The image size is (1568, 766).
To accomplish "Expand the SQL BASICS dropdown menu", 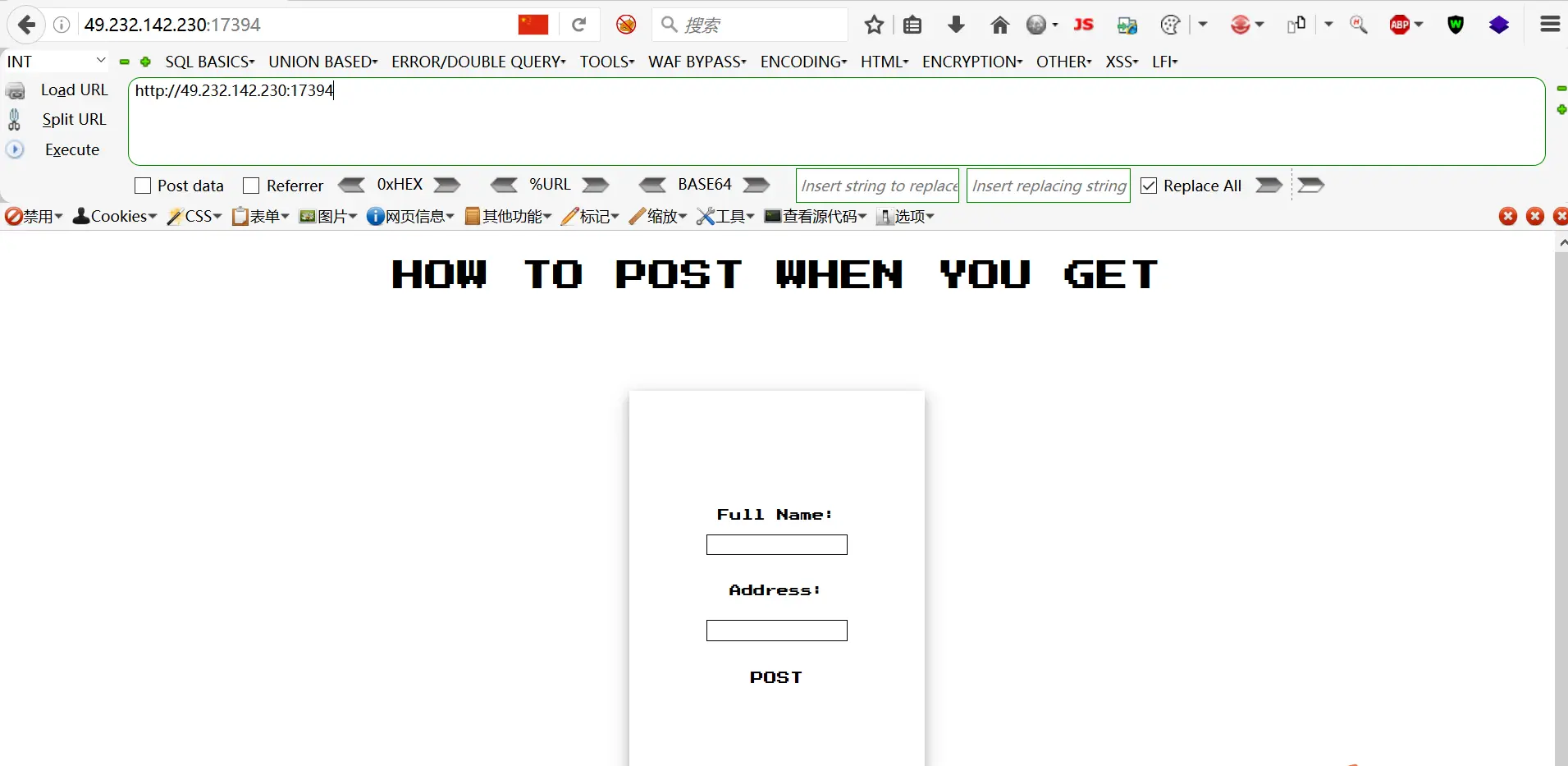I will tap(209, 62).
